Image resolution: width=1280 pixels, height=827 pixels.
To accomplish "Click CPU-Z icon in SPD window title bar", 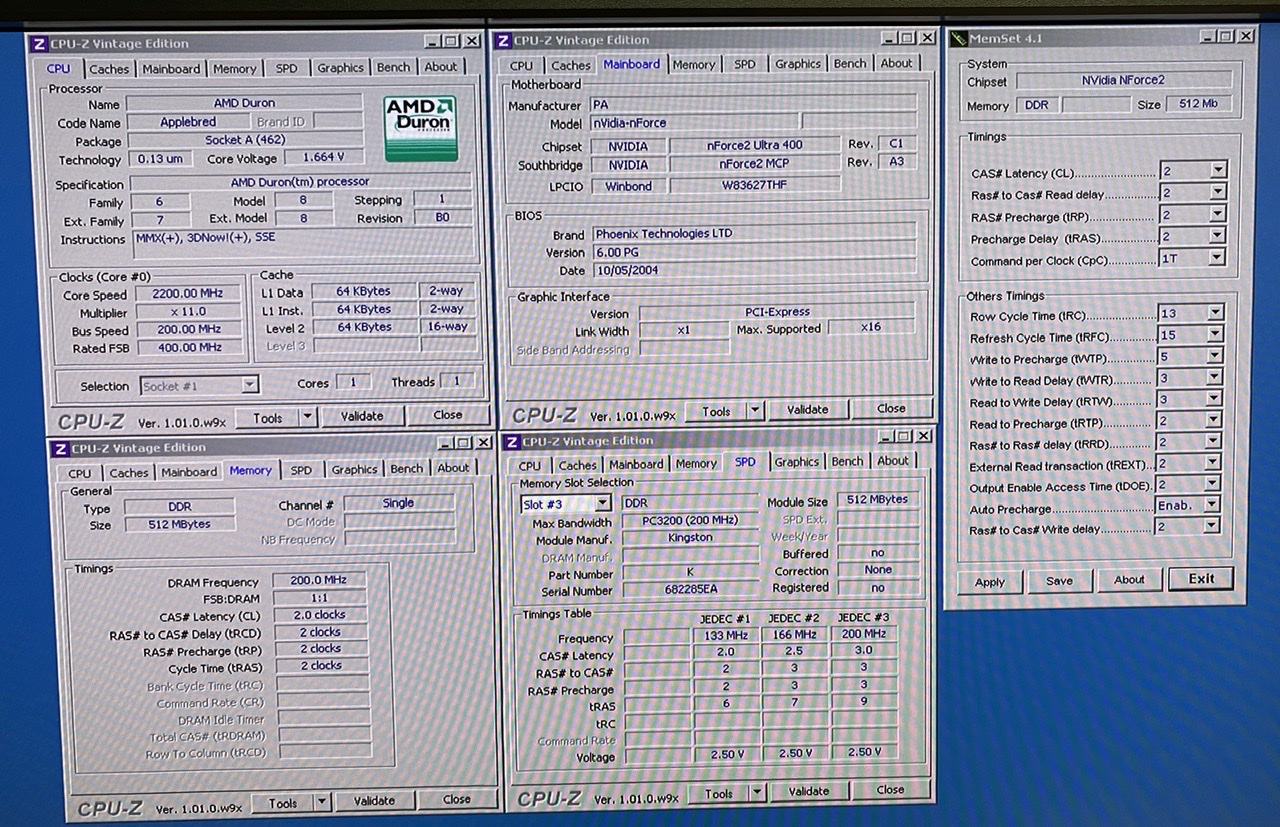I will pos(511,441).
